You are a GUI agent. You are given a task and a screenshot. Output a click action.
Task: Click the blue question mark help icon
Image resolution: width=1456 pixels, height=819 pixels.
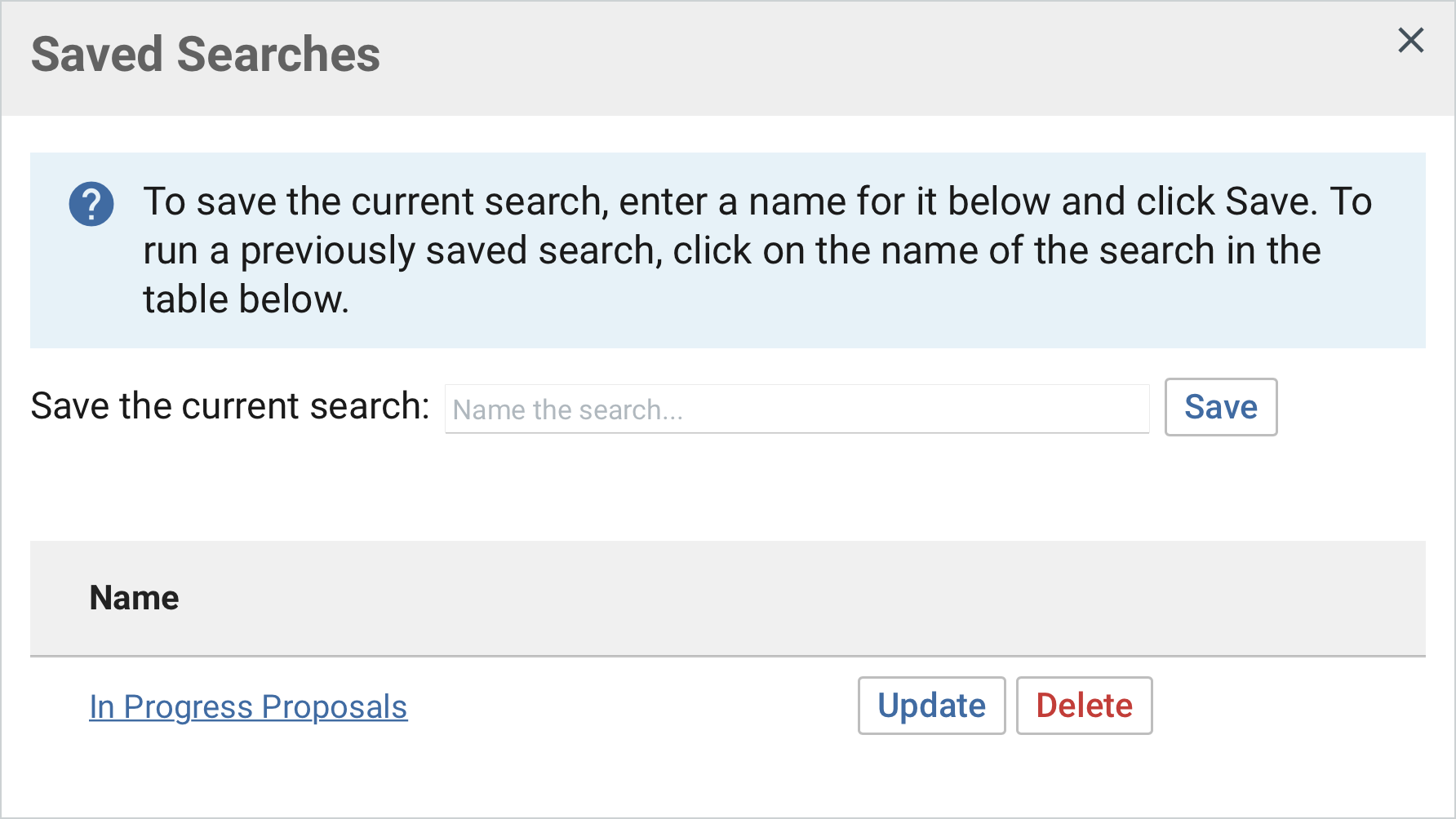[x=91, y=204]
